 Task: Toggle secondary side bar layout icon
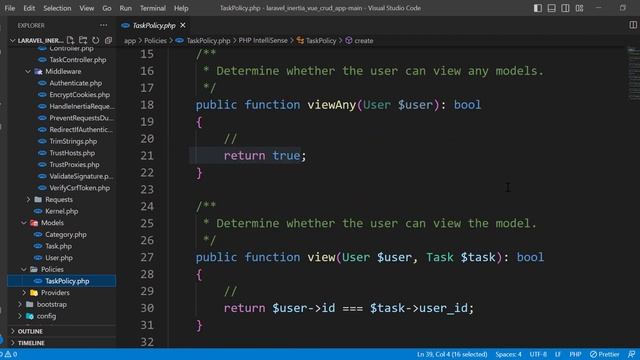[x=565, y=8]
